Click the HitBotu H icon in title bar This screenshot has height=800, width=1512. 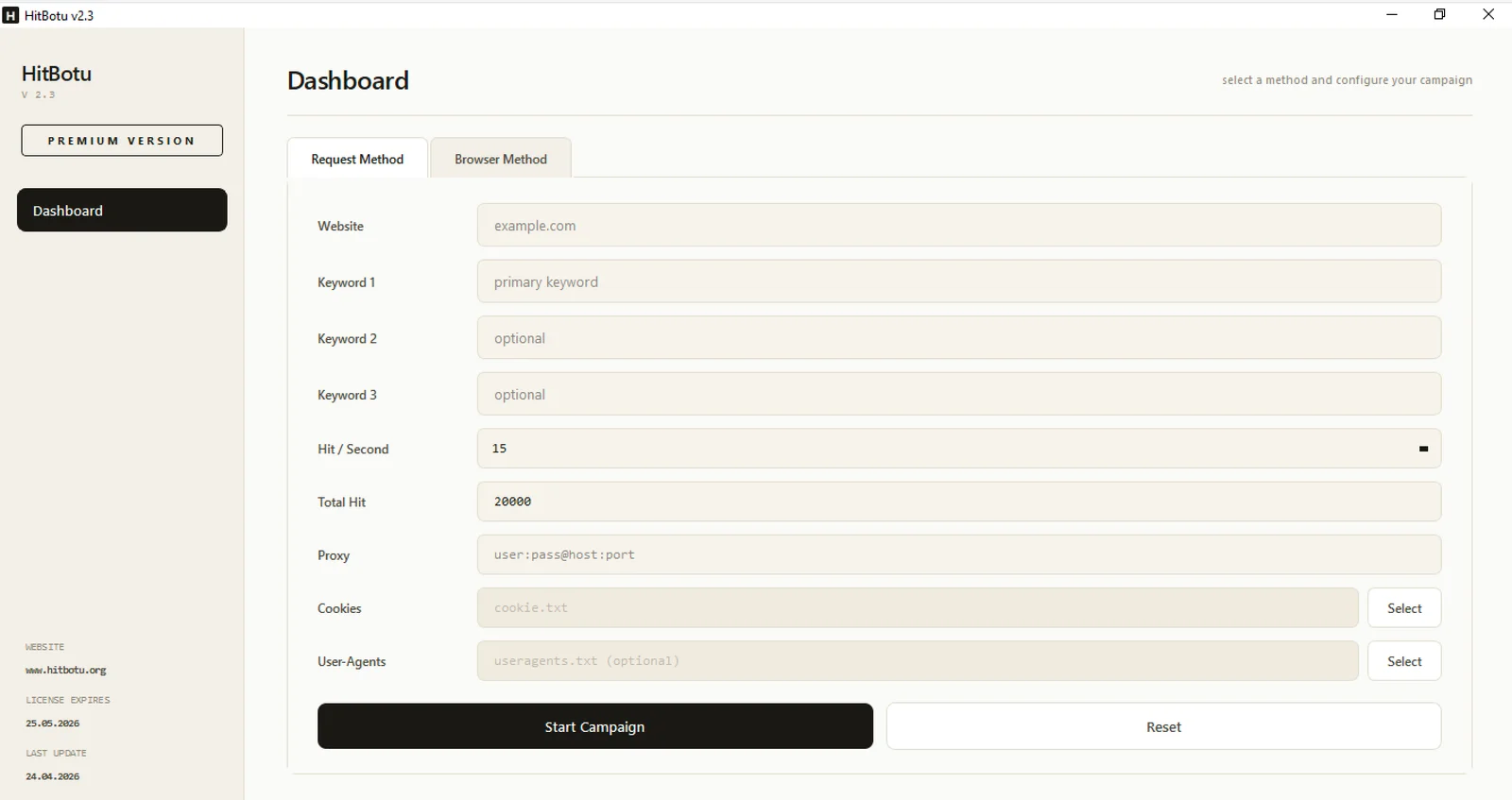coord(11,15)
